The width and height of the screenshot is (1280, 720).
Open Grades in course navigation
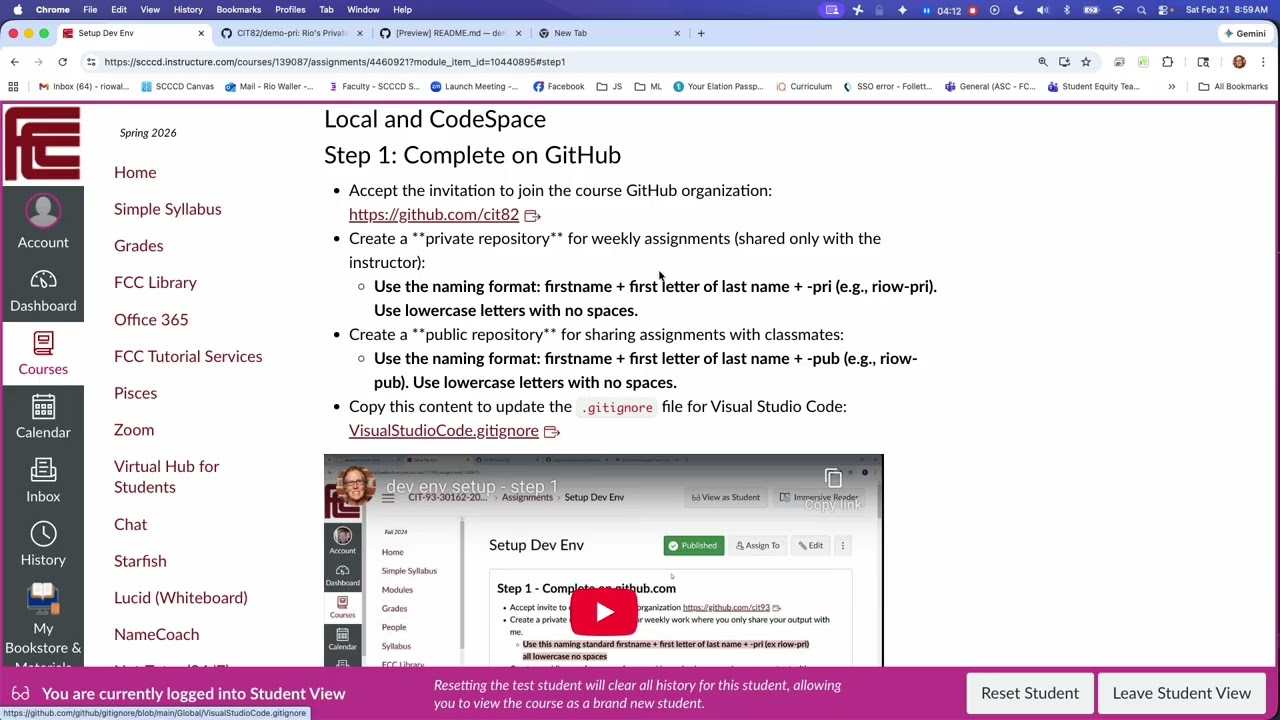pos(138,246)
